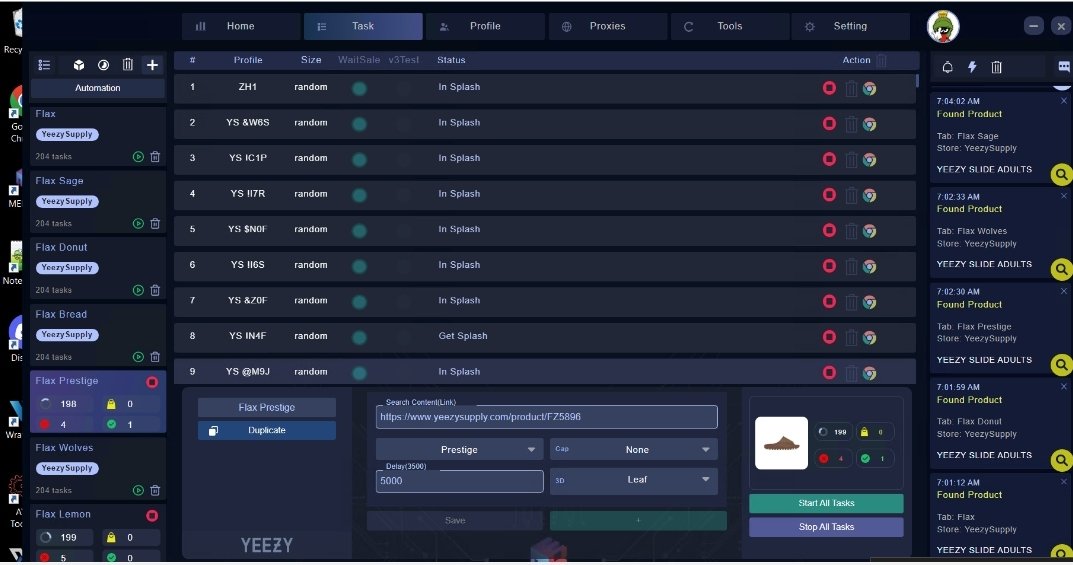Click the Flax Prestige name field
Screen dimensions: 1073x565
pos(267,407)
